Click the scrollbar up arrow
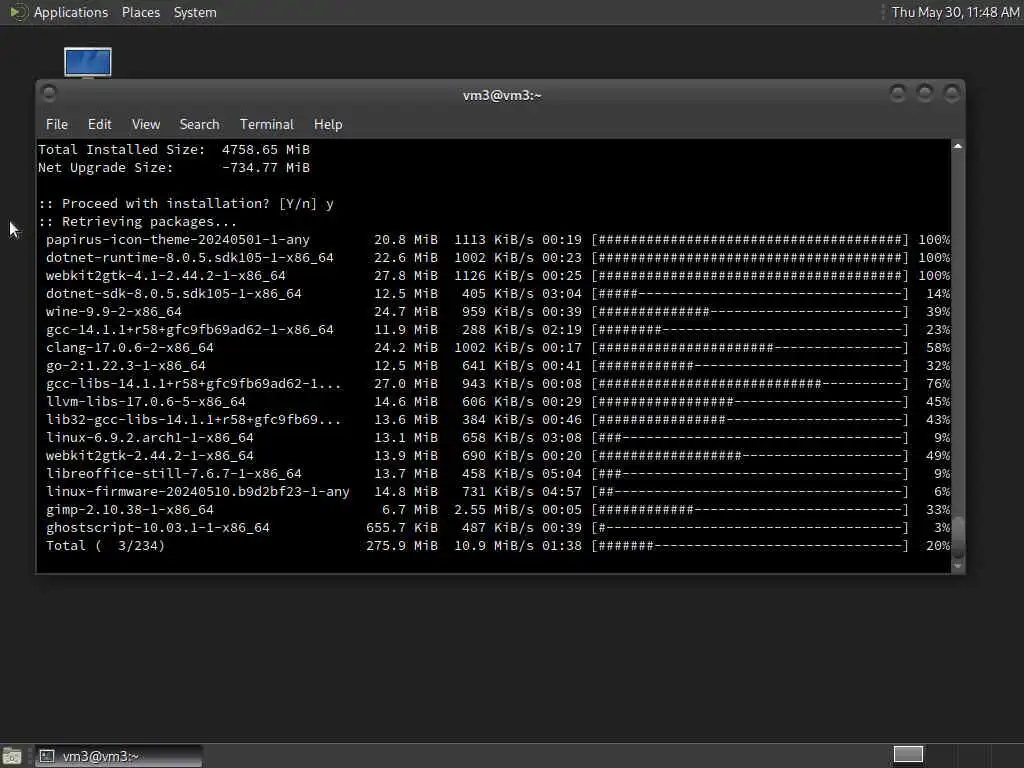Image resolution: width=1024 pixels, height=768 pixels. point(957,146)
